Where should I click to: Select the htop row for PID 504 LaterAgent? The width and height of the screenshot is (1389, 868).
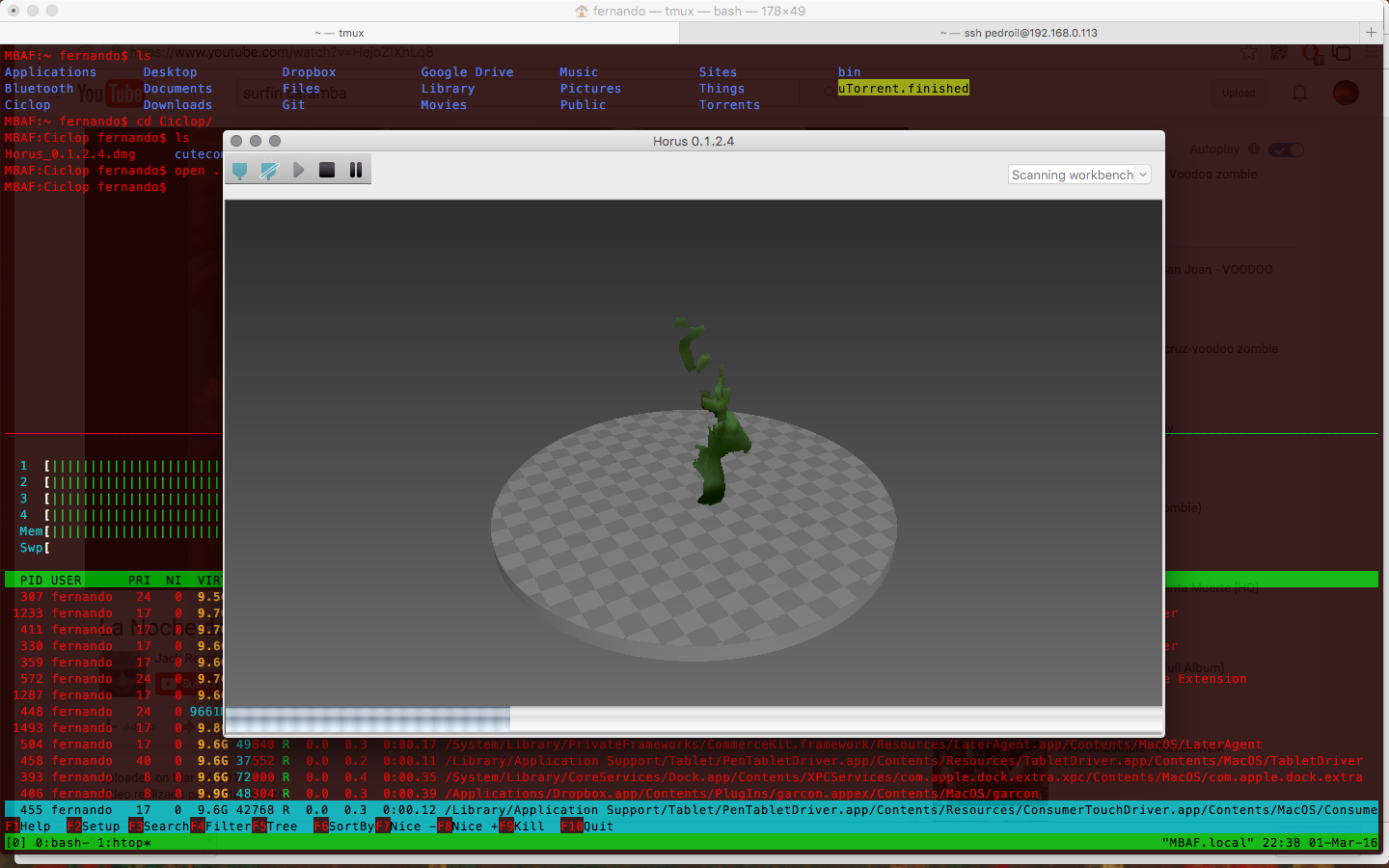pyautogui.click(x=692, y=745)
